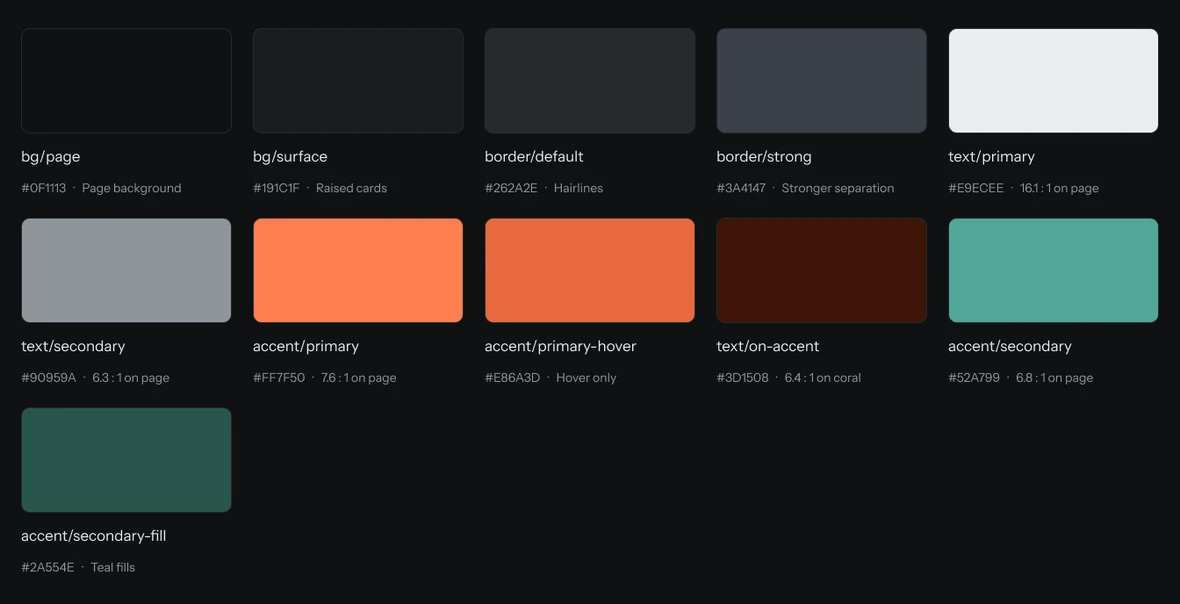The width and height of the screenshot is (1180, 604).
Task: Select the accent/primary coral swatch
Action: (x=358, y=270)
